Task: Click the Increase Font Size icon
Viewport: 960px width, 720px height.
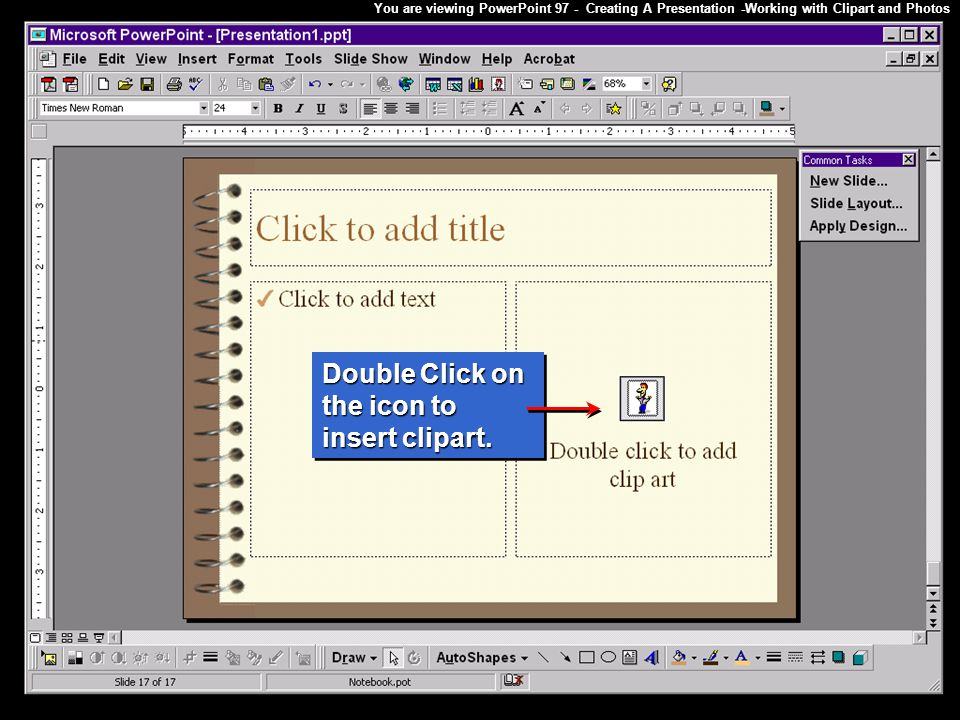Action: pos(517,109)
